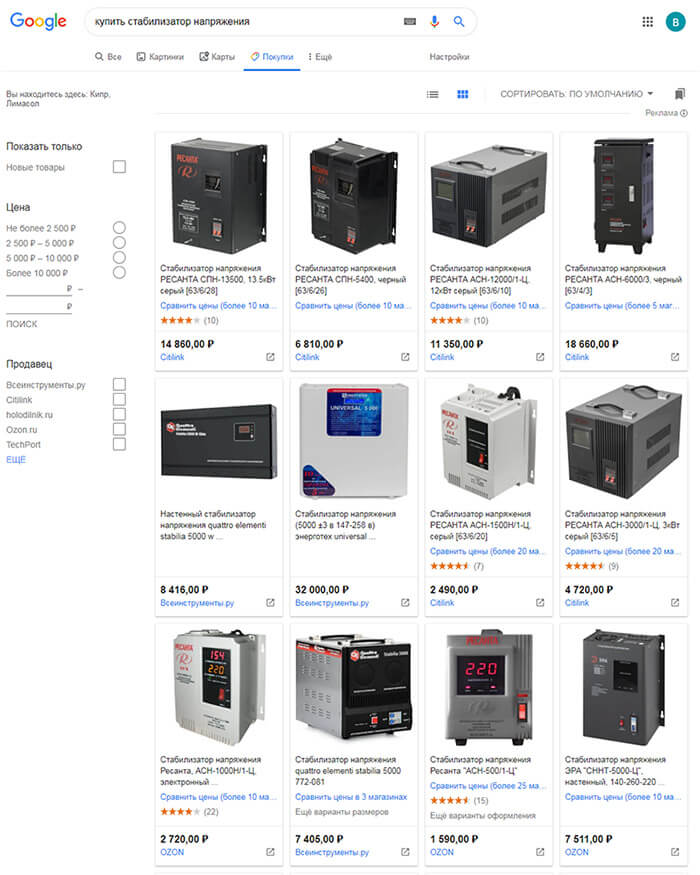Open the Google apps grid icon
Image resolution: width=700 pixels, height=875 pixels.
tap(648, 22)
